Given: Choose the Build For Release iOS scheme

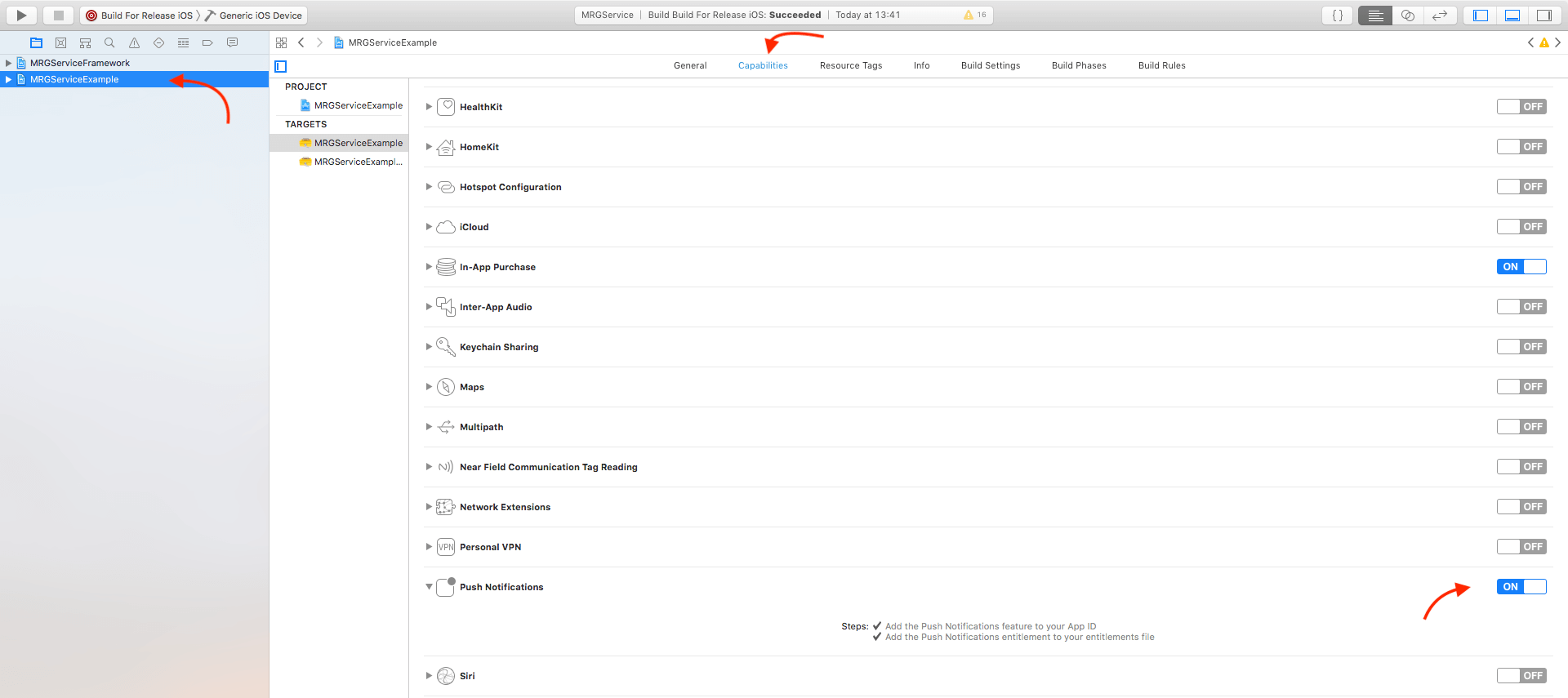Looking at the screenshot, I should coord(140,15).
